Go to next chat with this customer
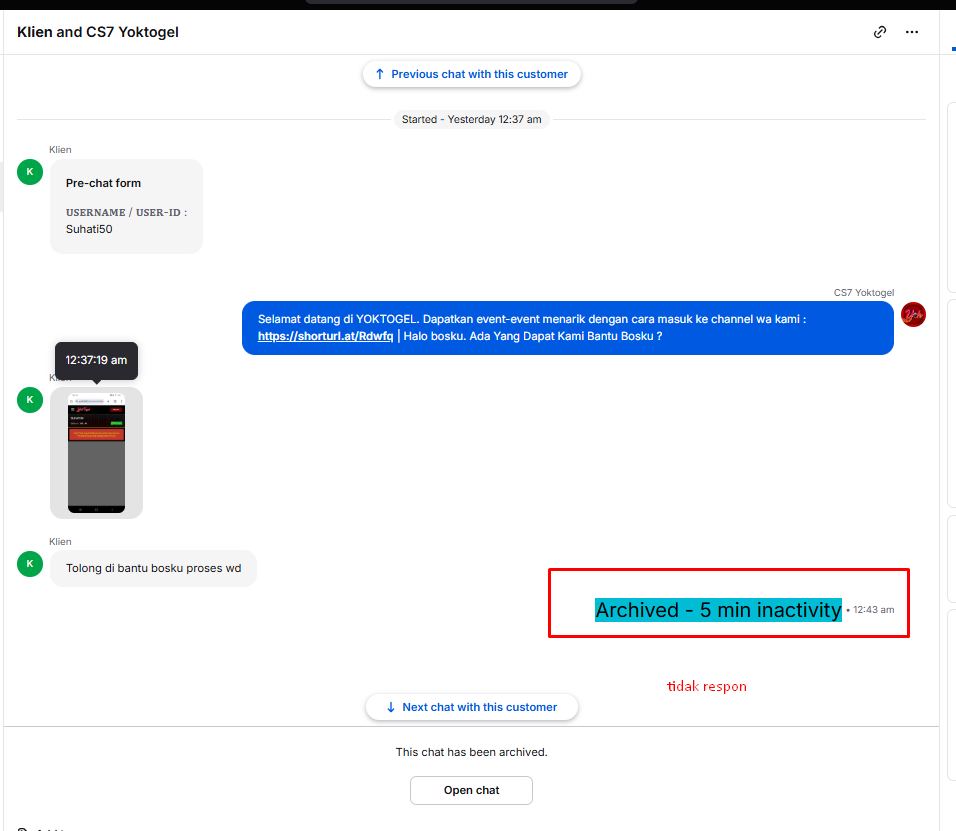This screenshot has height=831, width=956. pos(471,707)
